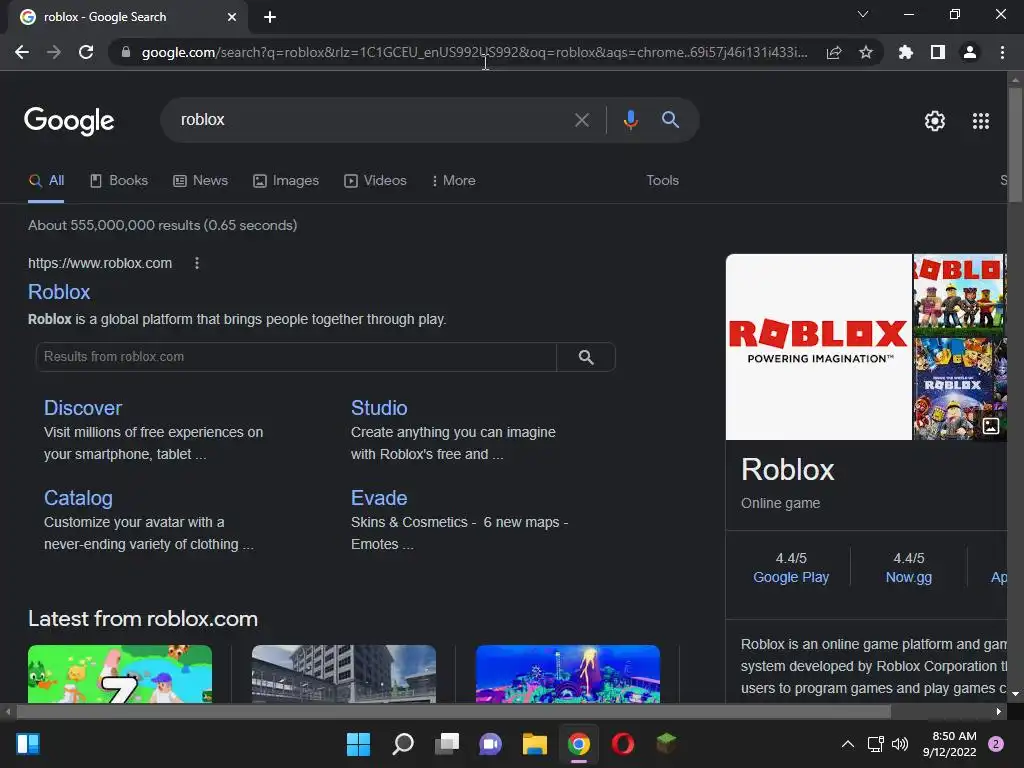Open the Roblox Powering Imagination logo image
This screenshot has width=1024, height=768.
818,347
